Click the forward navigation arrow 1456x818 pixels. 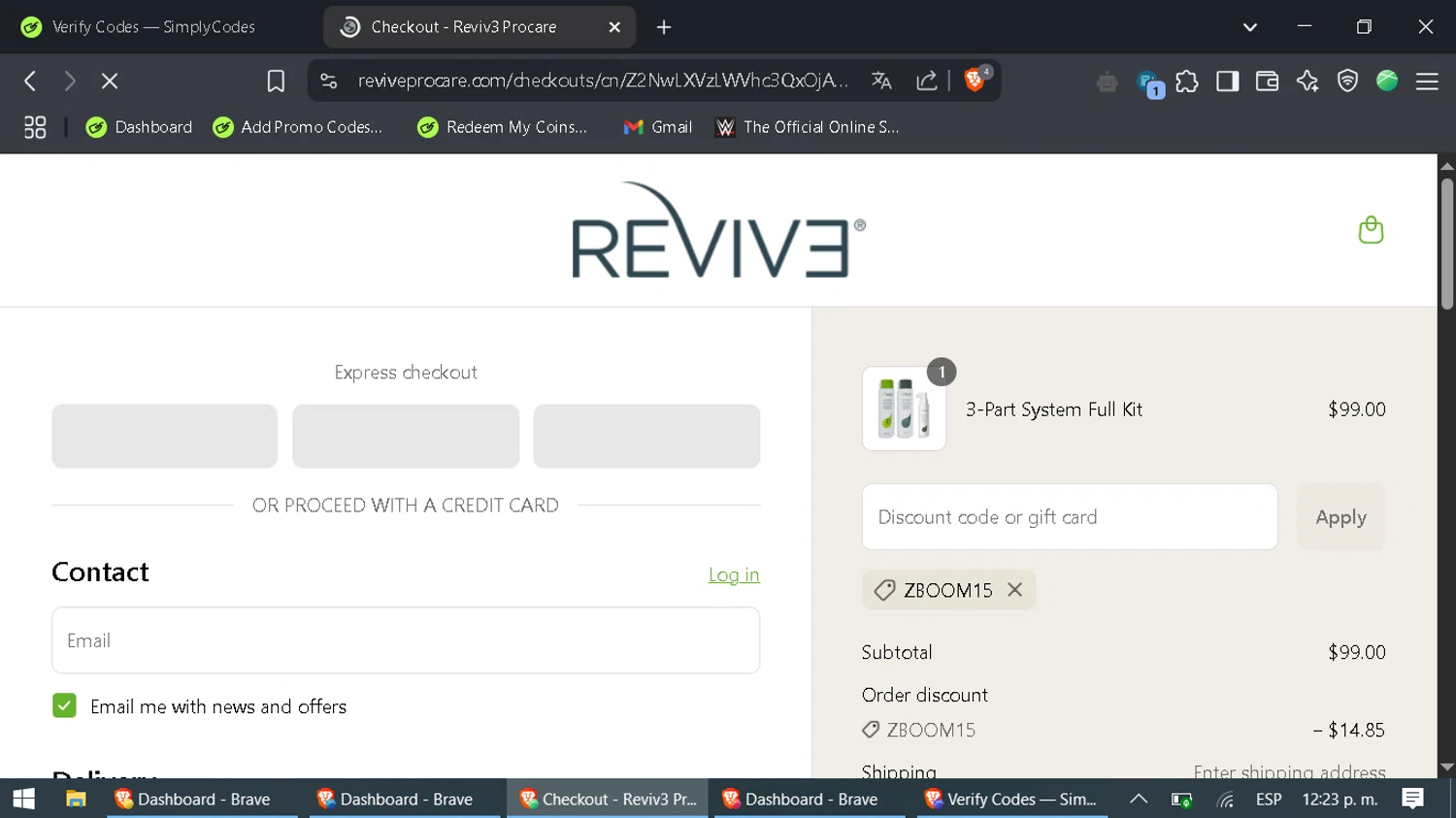click(x=70, y=82)
